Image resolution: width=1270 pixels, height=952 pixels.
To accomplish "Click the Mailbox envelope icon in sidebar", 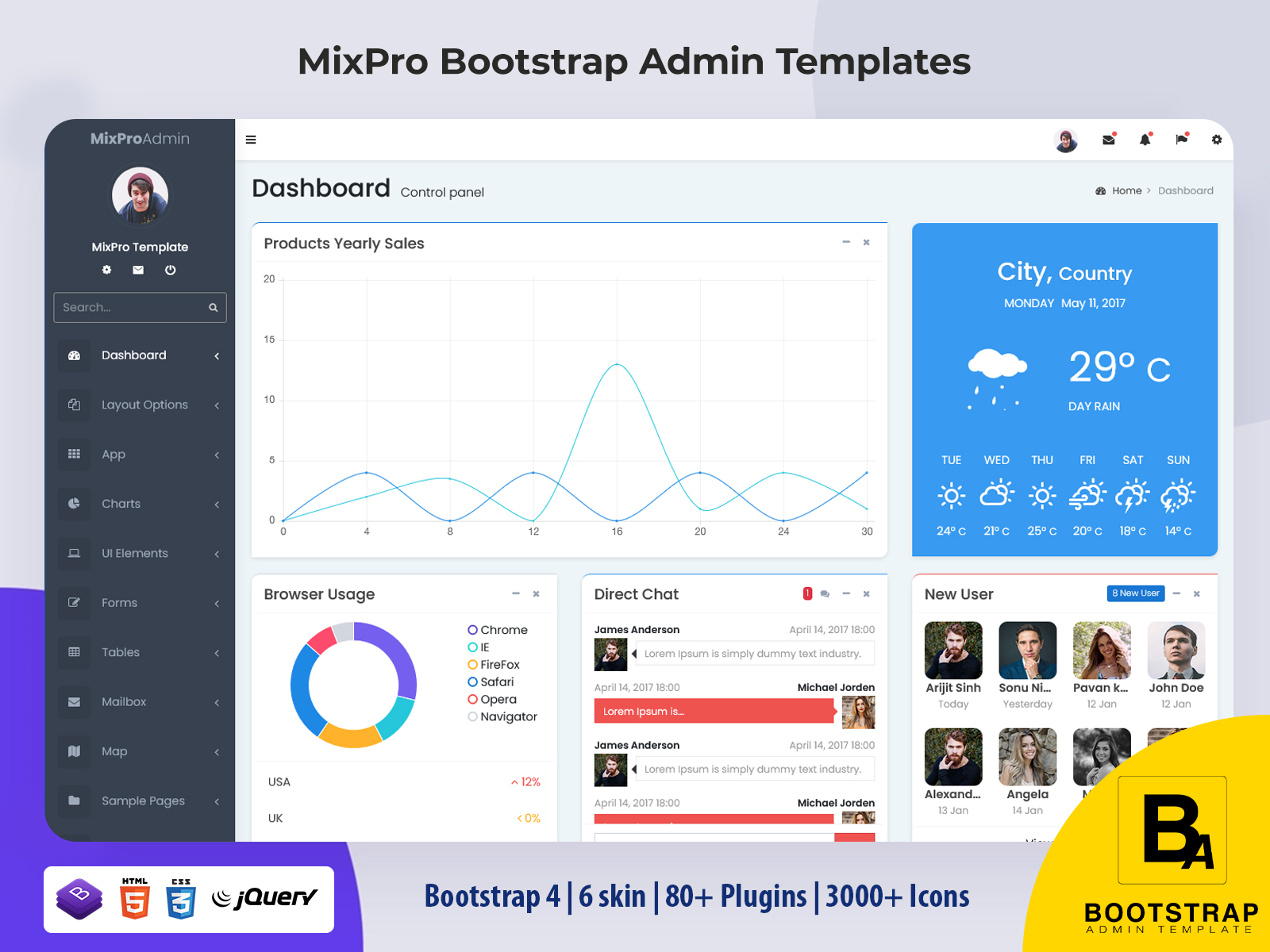I will coord(74,702).
